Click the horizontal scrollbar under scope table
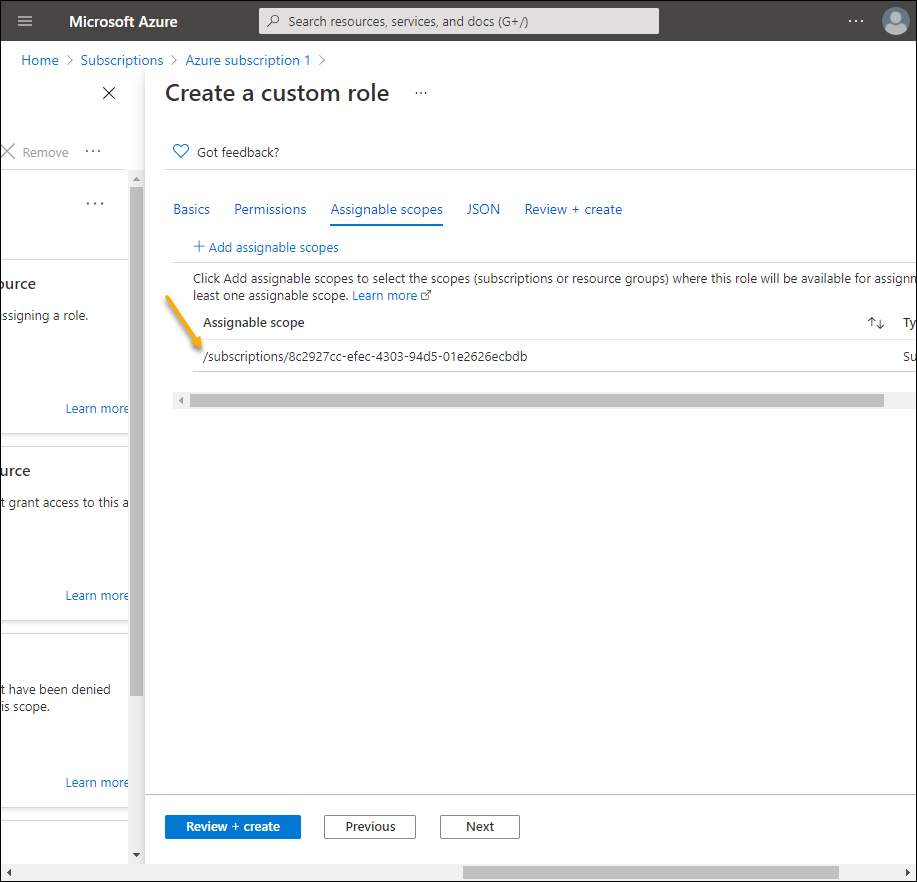 coord(536,400)
